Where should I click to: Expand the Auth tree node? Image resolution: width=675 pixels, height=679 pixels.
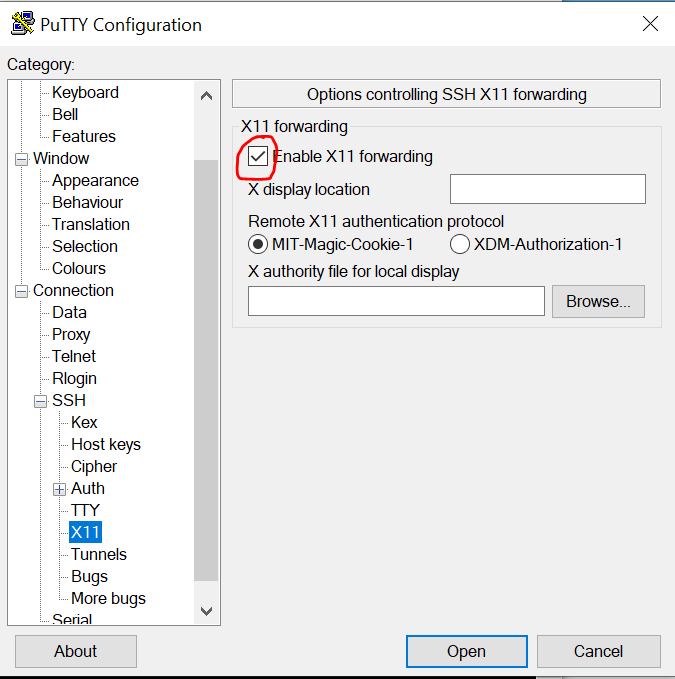[x=60, y=489]
